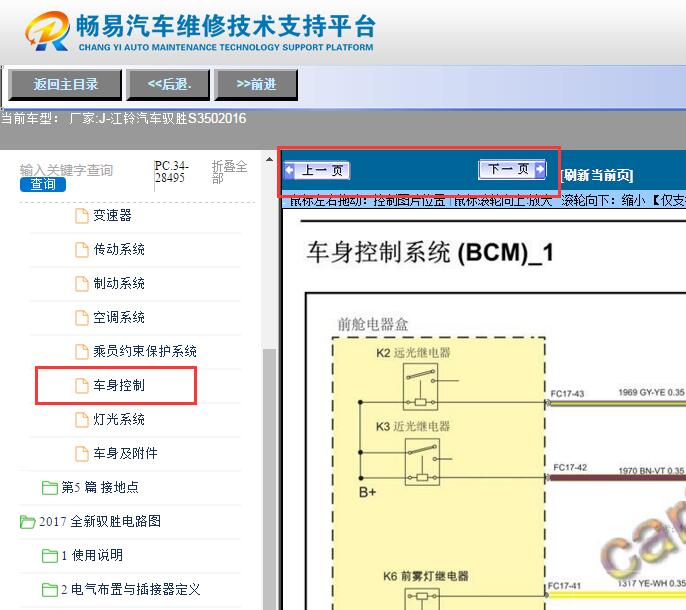Click FC17-42 connector label
The image size is (686, 610).
point(570,467)
